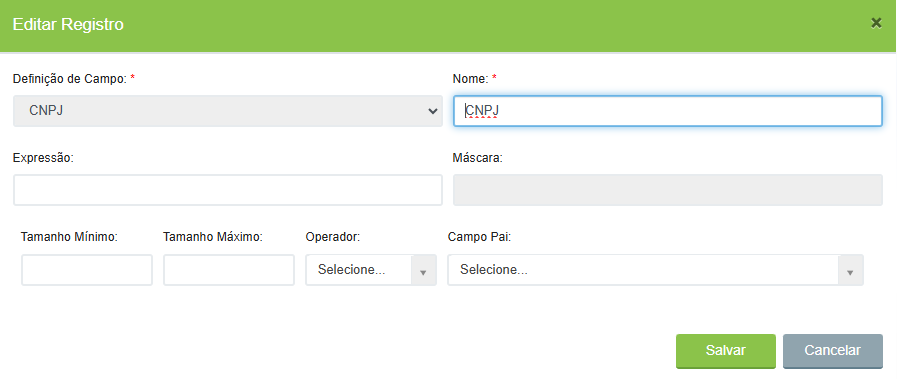Image resolution: width=897 pixels, height=379 pixels.
Task: Click the Tamanho Mínimo label
Action: click(x=69, y=237)
